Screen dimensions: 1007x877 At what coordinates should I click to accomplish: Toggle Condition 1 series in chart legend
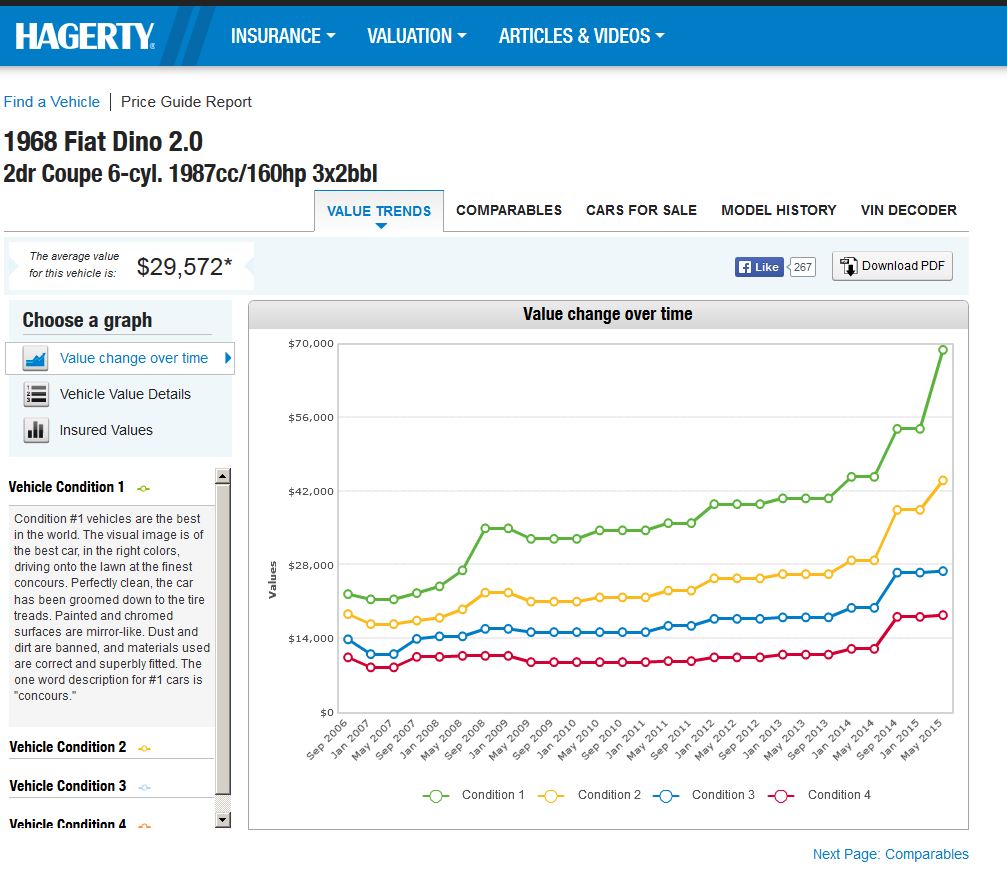point(474,795)
